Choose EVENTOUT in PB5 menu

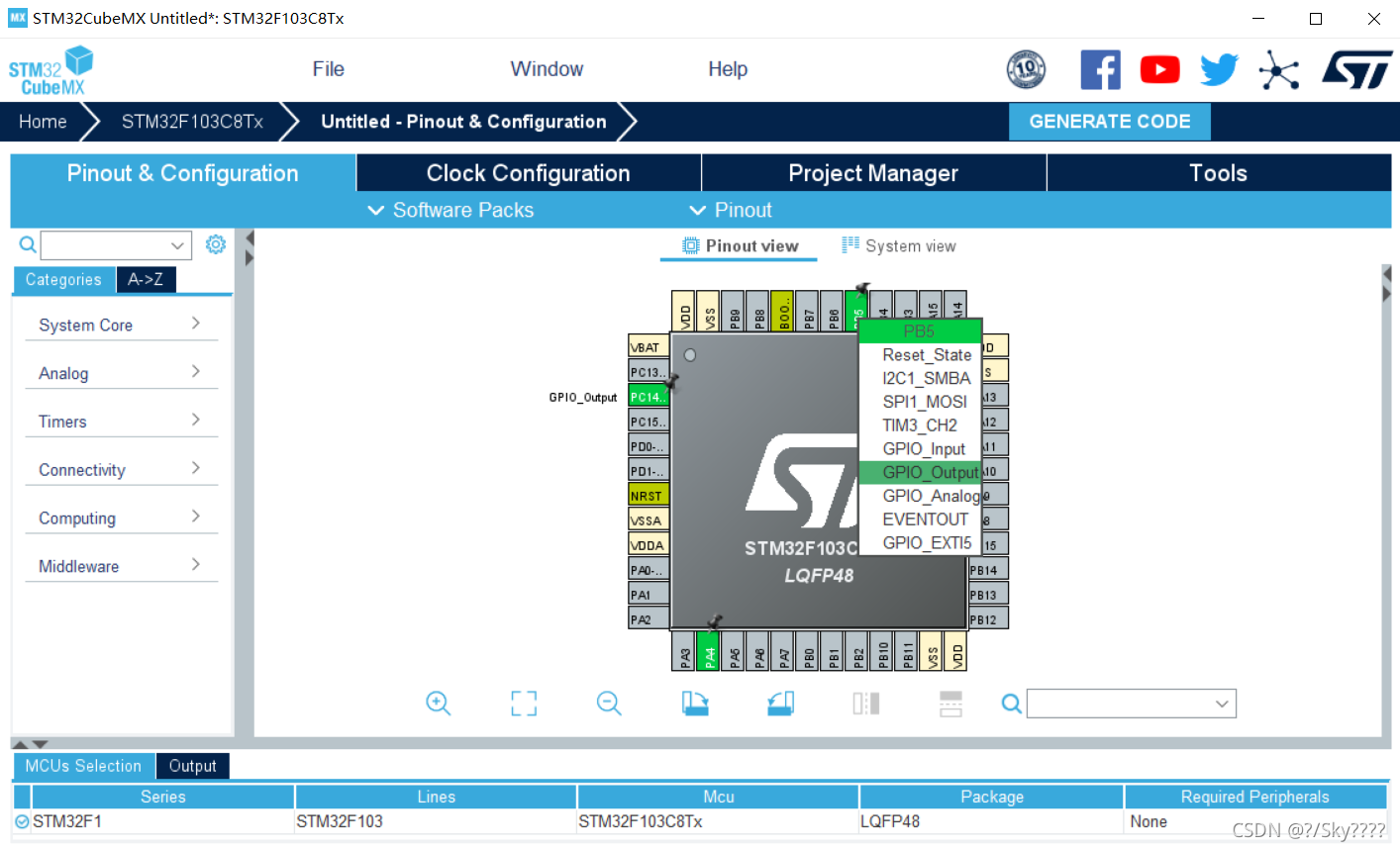(920, 520)
